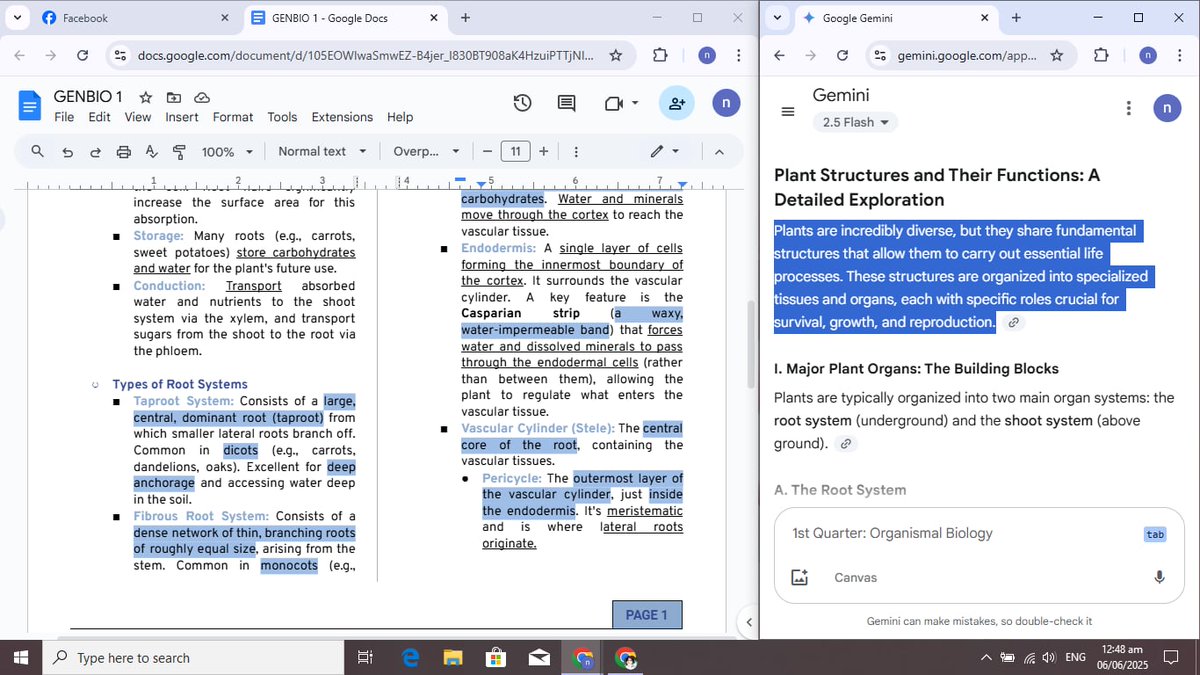The image size is (1200, 675).
Task: Open version history clock icon
Action: (x=522, y=103)
